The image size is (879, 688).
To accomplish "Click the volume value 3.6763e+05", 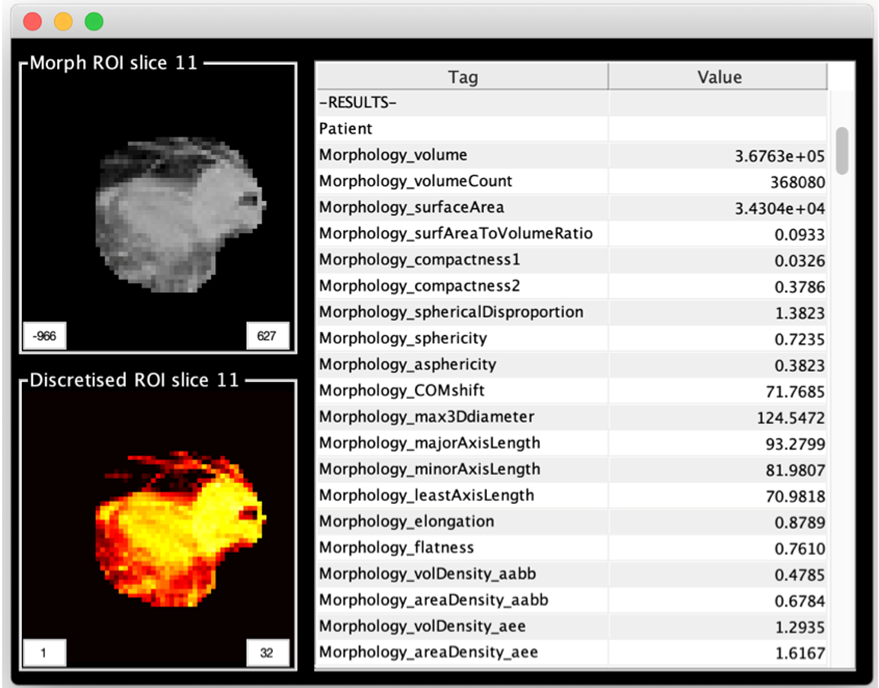I will pyautogui.click(x=780, y=156).
